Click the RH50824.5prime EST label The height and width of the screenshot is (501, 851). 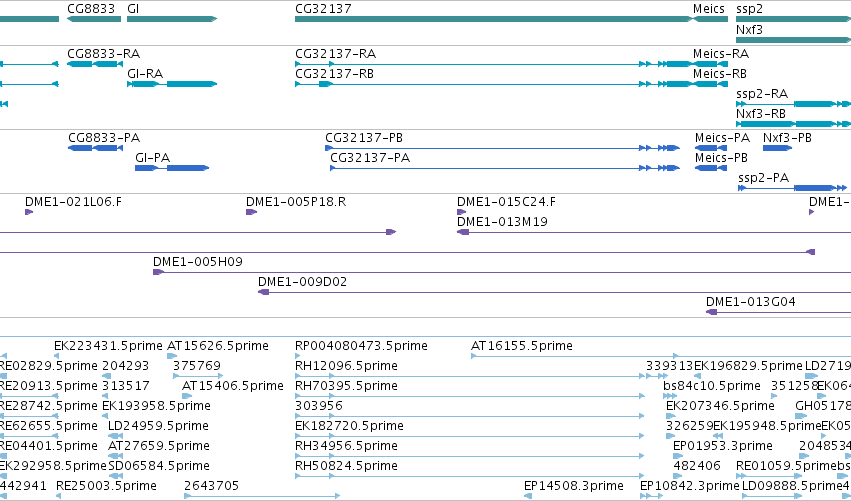pyautogui.click(x=346, y=467)
